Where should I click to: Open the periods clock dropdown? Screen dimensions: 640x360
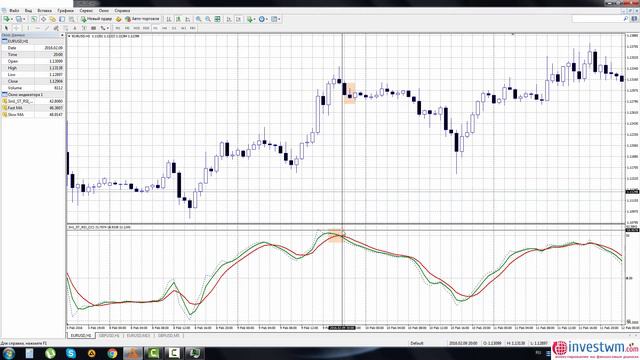pyautogui.click(x=263, y=19)
